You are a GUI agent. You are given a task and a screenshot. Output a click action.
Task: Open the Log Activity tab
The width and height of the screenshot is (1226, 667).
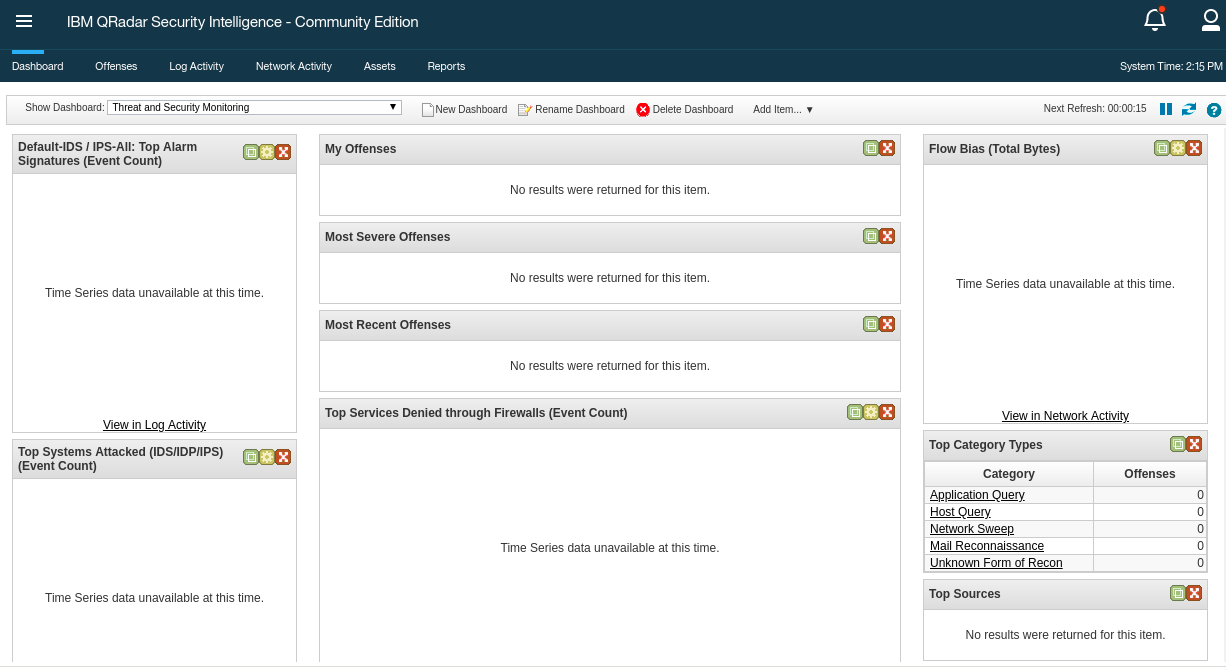(x=197, y=66)
